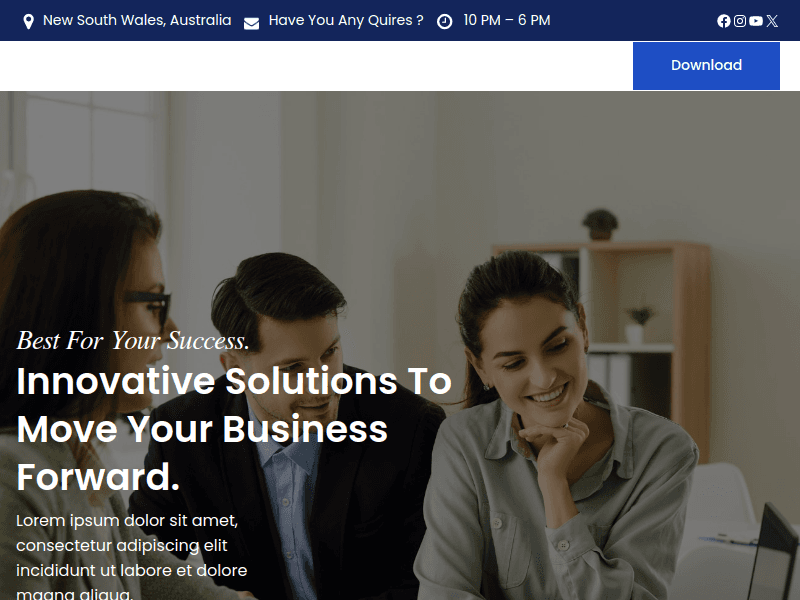Click the envelope mail icon
800x600 pixels.
click(252, 23)
